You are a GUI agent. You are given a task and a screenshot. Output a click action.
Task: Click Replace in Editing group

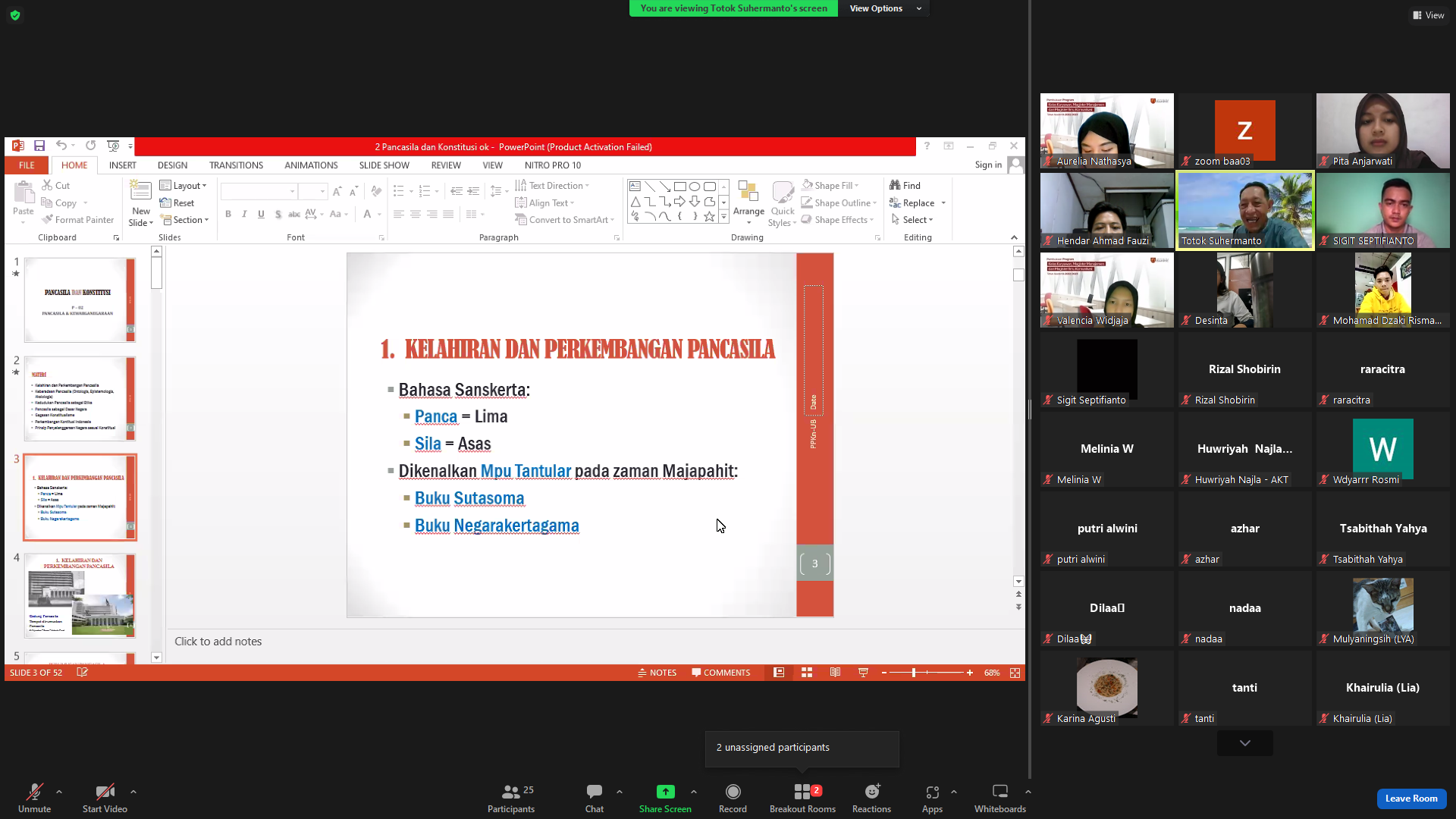coord(912,203)
